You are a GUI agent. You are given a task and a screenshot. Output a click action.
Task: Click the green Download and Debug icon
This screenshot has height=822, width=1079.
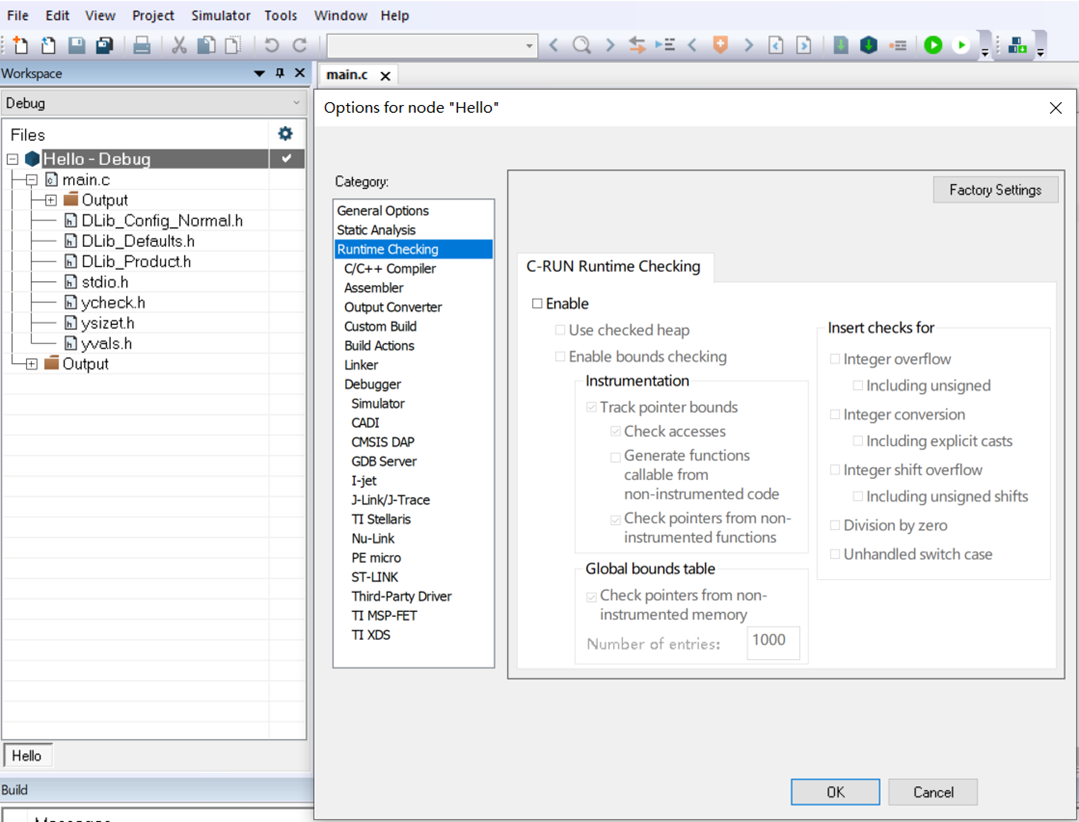[x=933, y=45]
